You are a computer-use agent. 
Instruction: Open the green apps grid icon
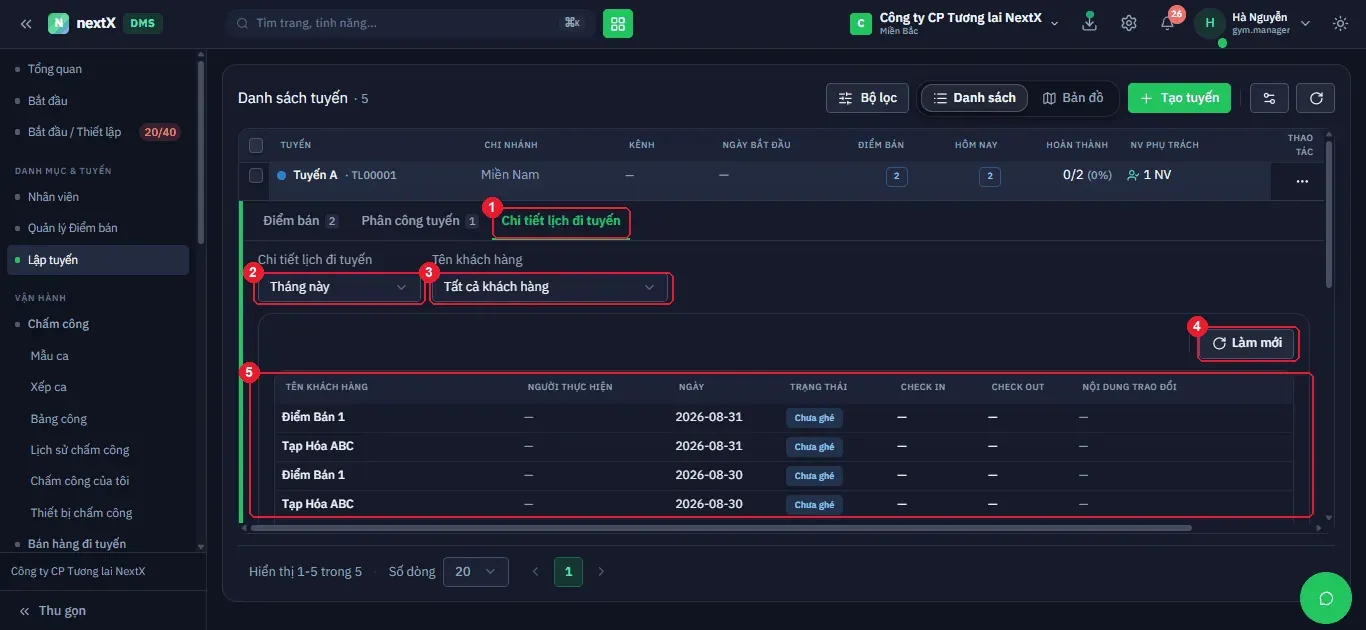pos(617,23)
